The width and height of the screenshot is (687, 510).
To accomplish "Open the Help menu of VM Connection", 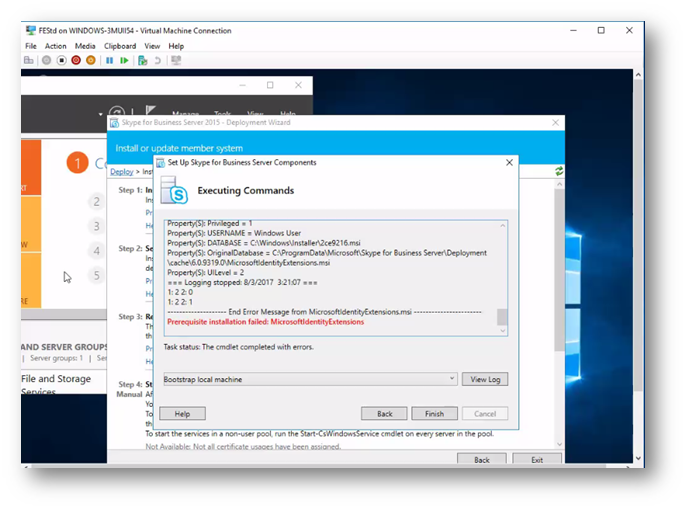I will [176, 46].
